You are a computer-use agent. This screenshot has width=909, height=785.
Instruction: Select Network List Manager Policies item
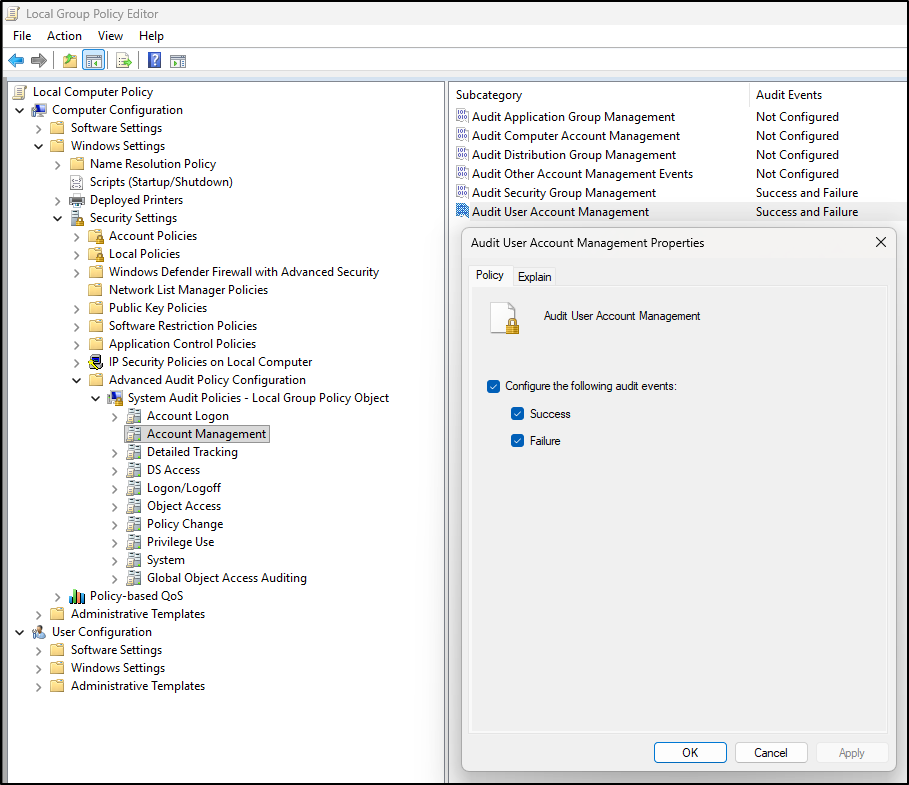(188, 290)
